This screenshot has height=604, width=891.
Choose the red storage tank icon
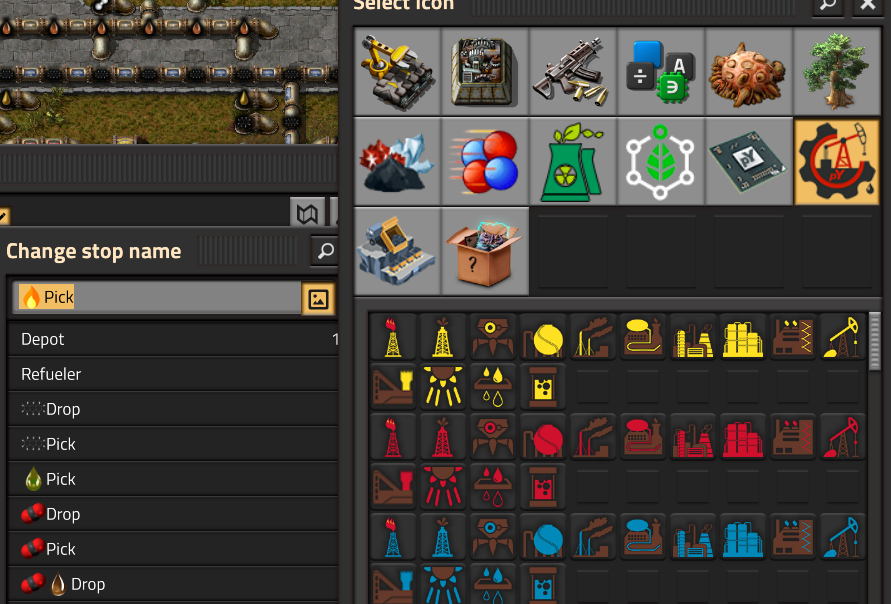(x=543, y=438)
